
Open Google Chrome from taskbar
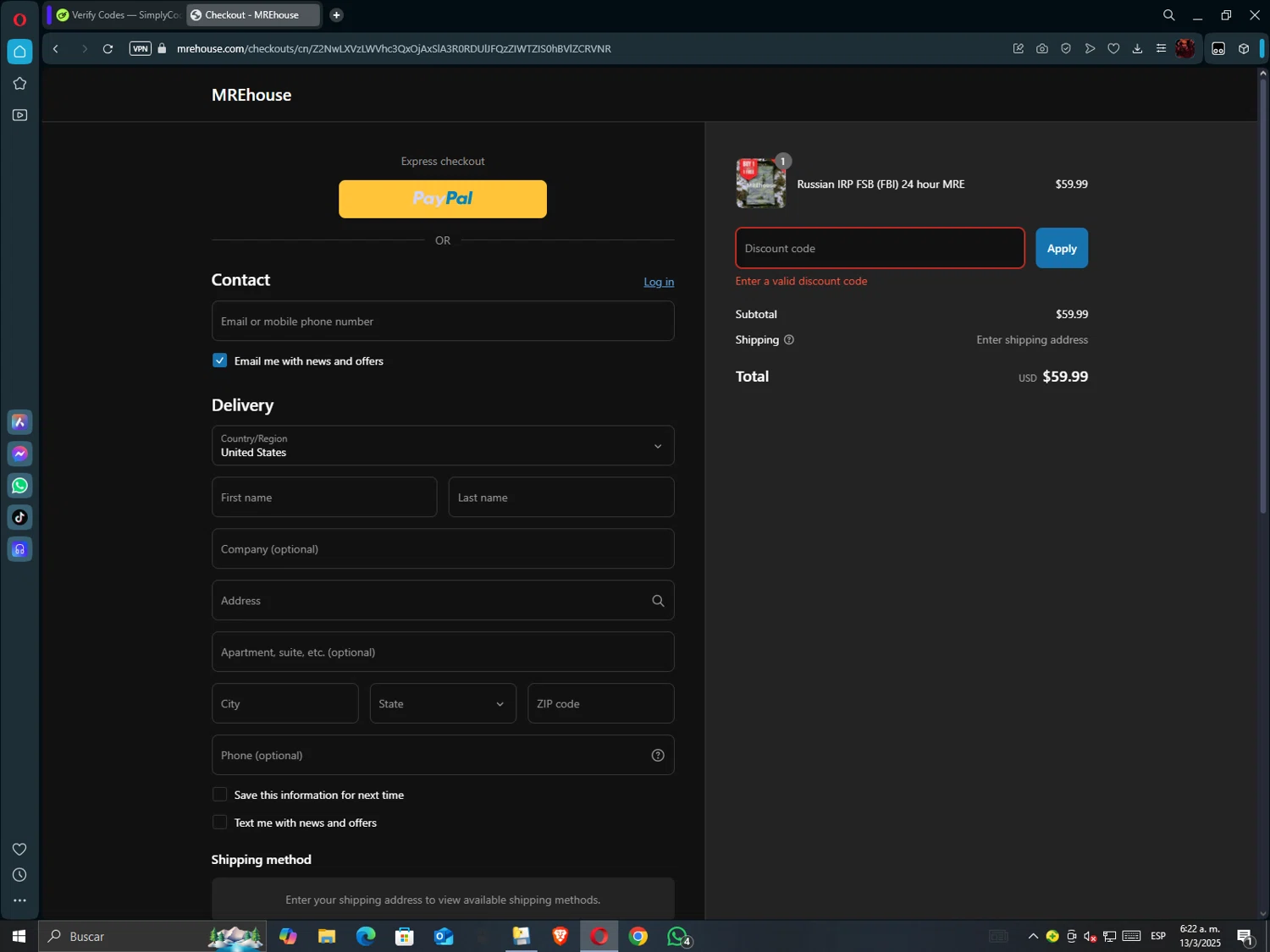coord(638,936)
